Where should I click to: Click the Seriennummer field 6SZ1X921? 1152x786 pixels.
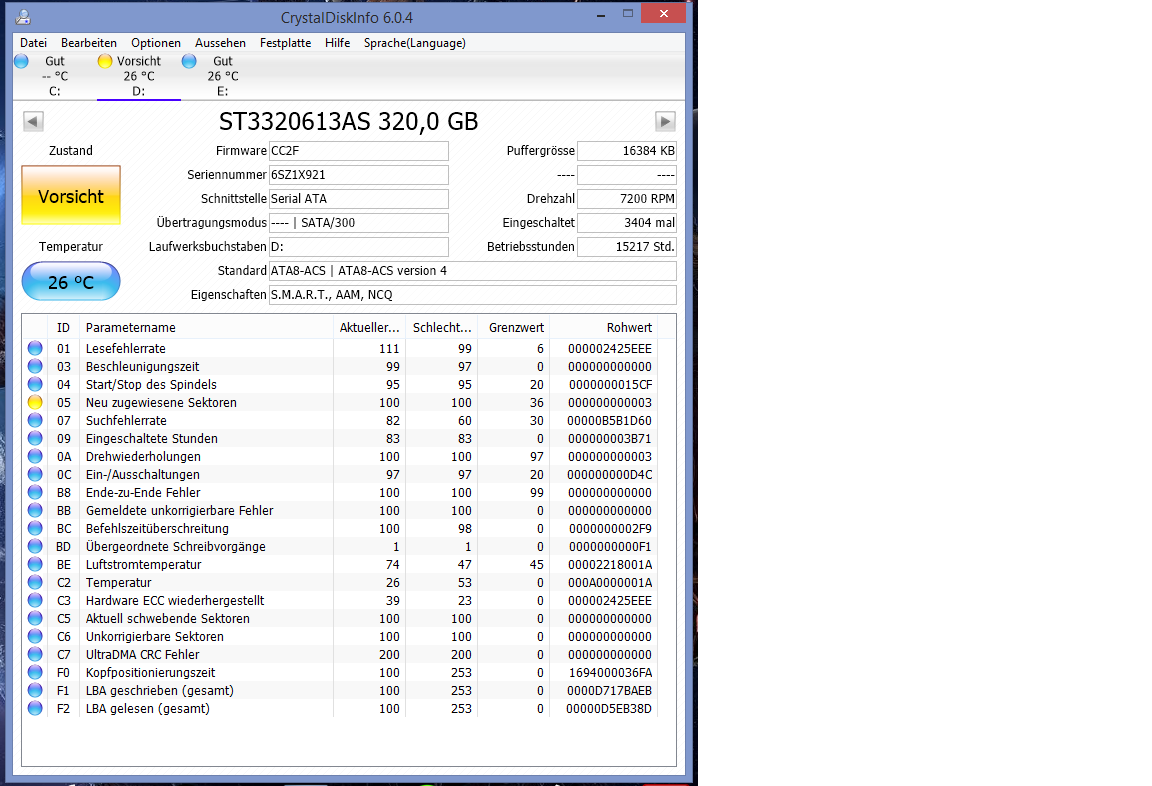click(359, 175)
